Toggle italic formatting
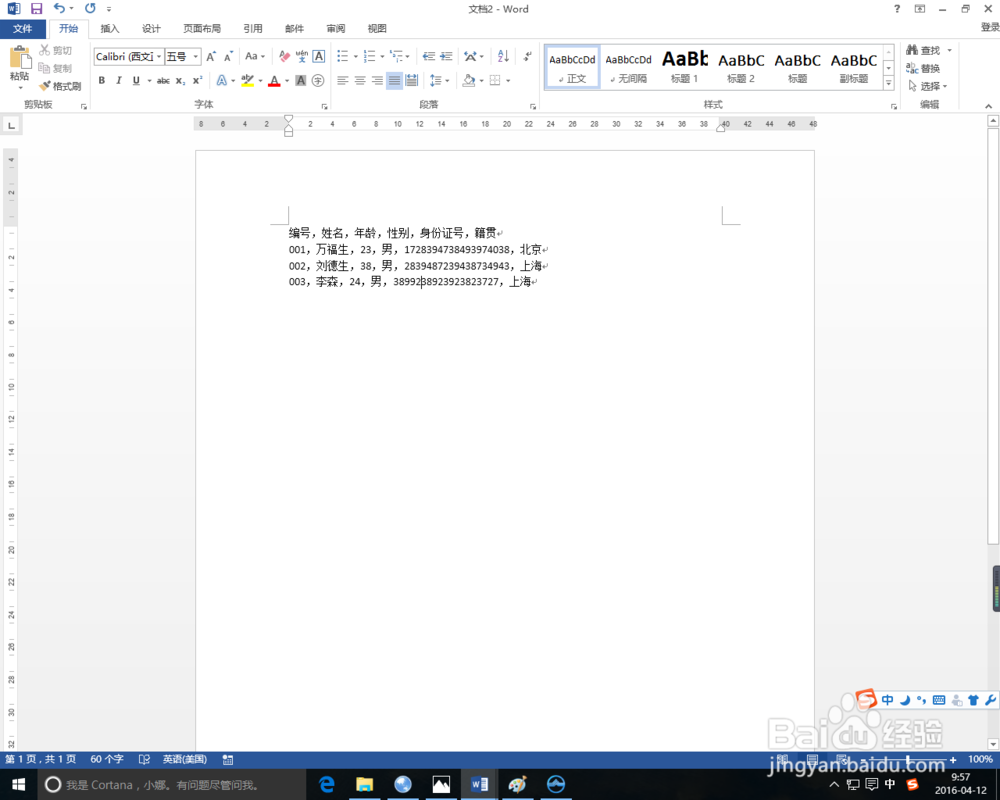Viewport: 1000px width, 800px height. pyautogui.click(x=119, y=80)
